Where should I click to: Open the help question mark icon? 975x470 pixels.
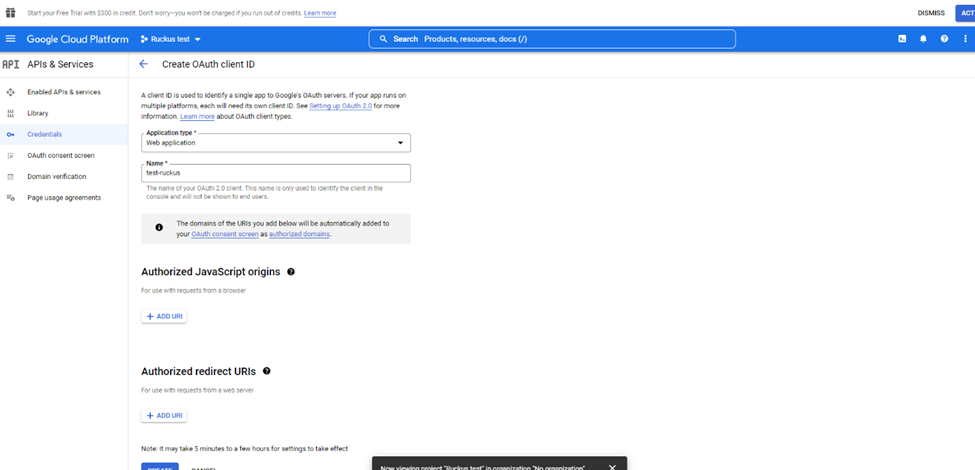[944, 39]
